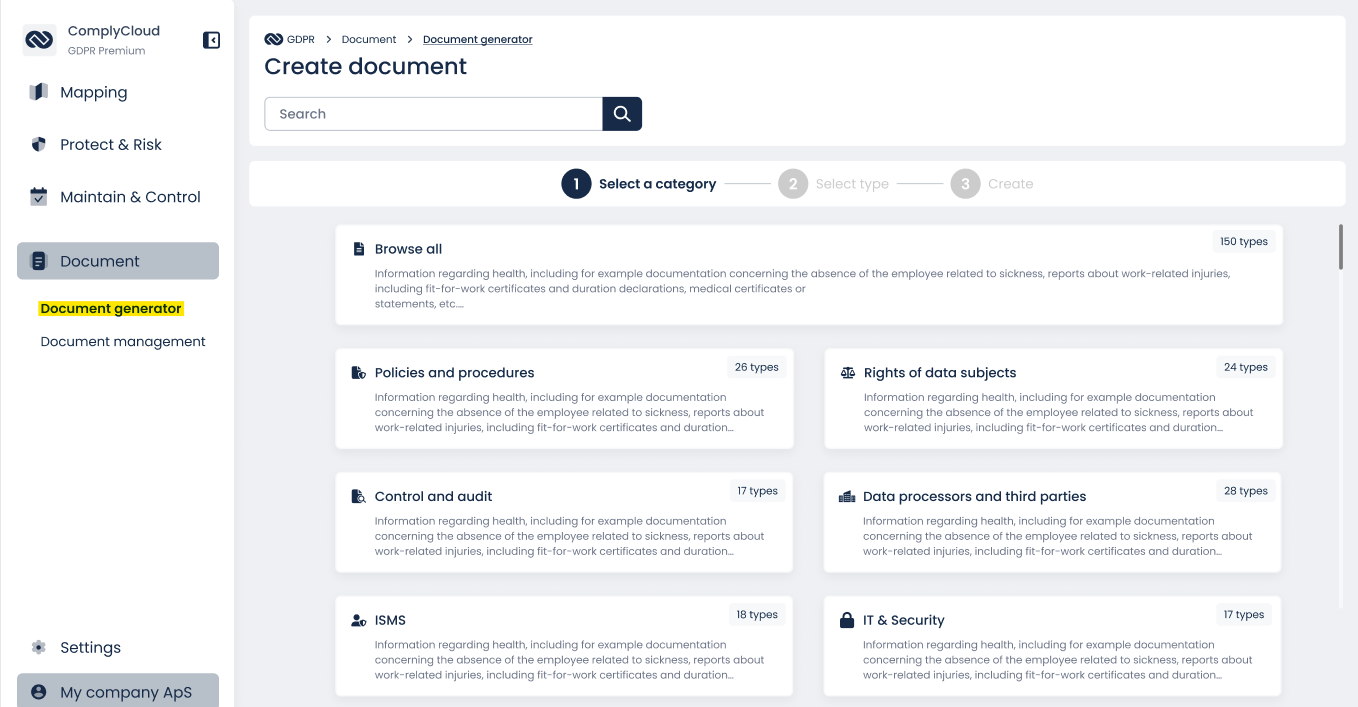Image resolution: width=1358 pixels, height=707 pixels.
Task: Click the Document sidebar icon
Action: 39,261
